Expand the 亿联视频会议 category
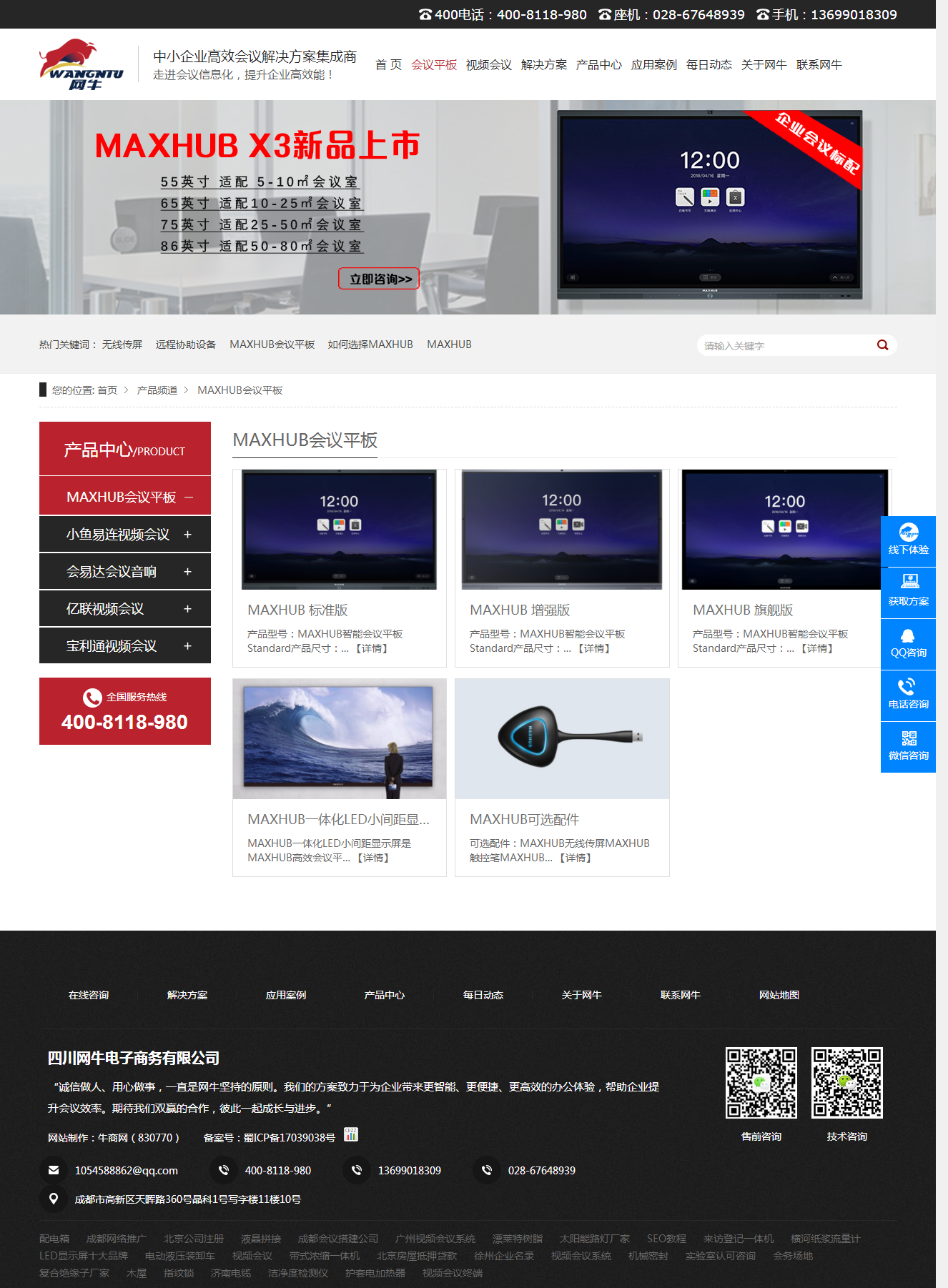The height and width of the screenshot is (1288, 948). [187, 608]
